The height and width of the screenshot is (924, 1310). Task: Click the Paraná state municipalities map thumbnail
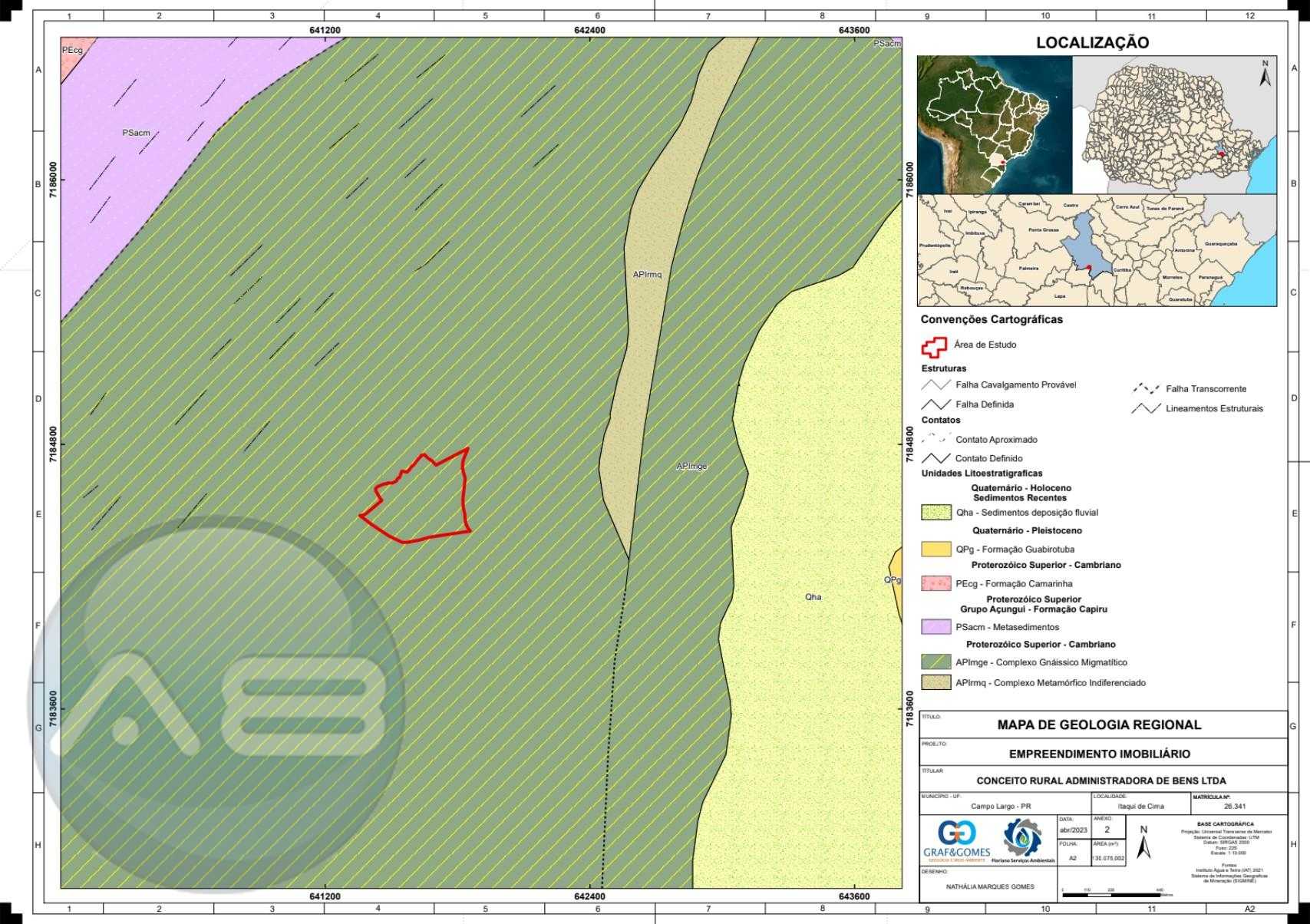click(x=1174, y=124)
